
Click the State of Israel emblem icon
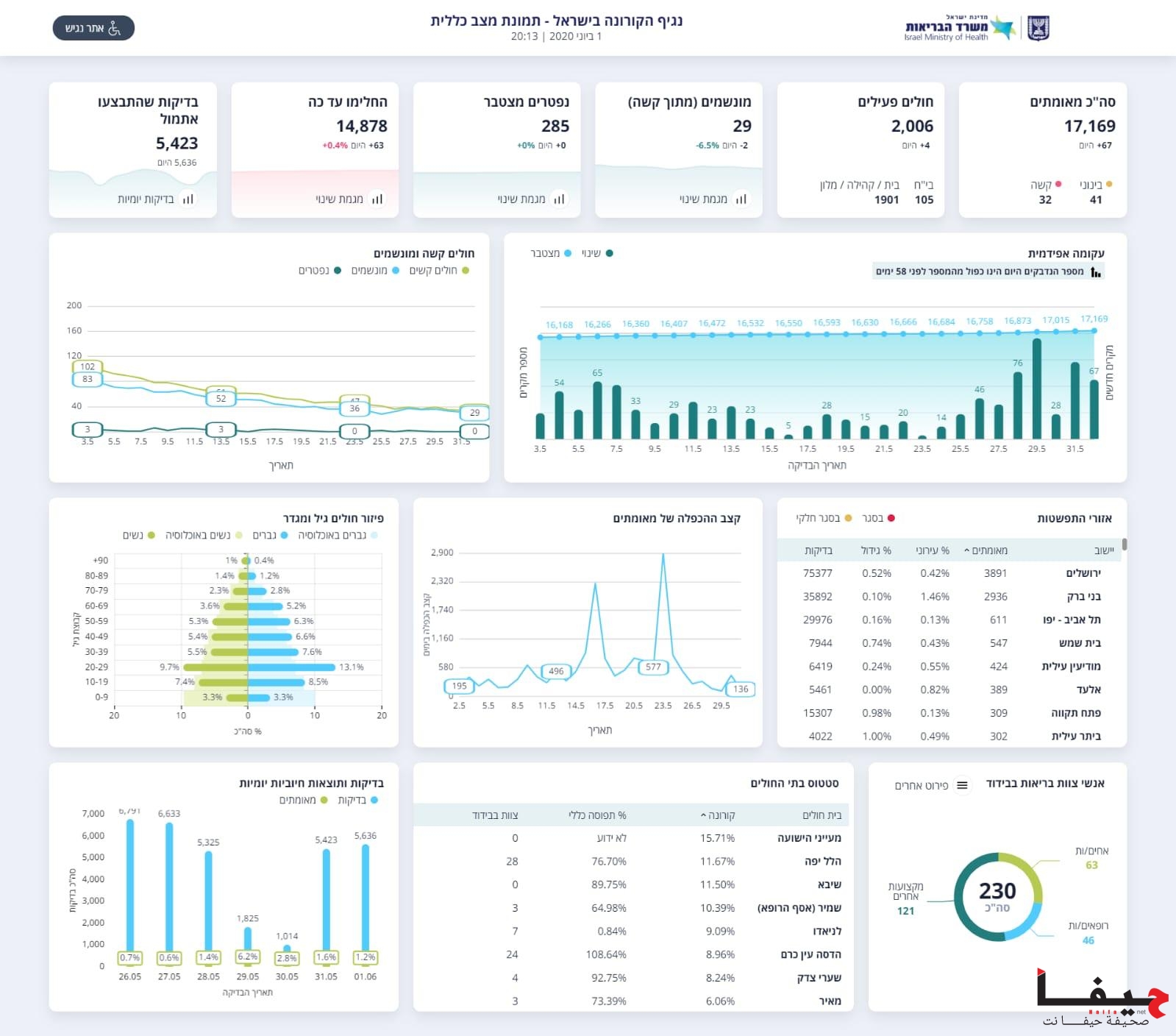1038,28
